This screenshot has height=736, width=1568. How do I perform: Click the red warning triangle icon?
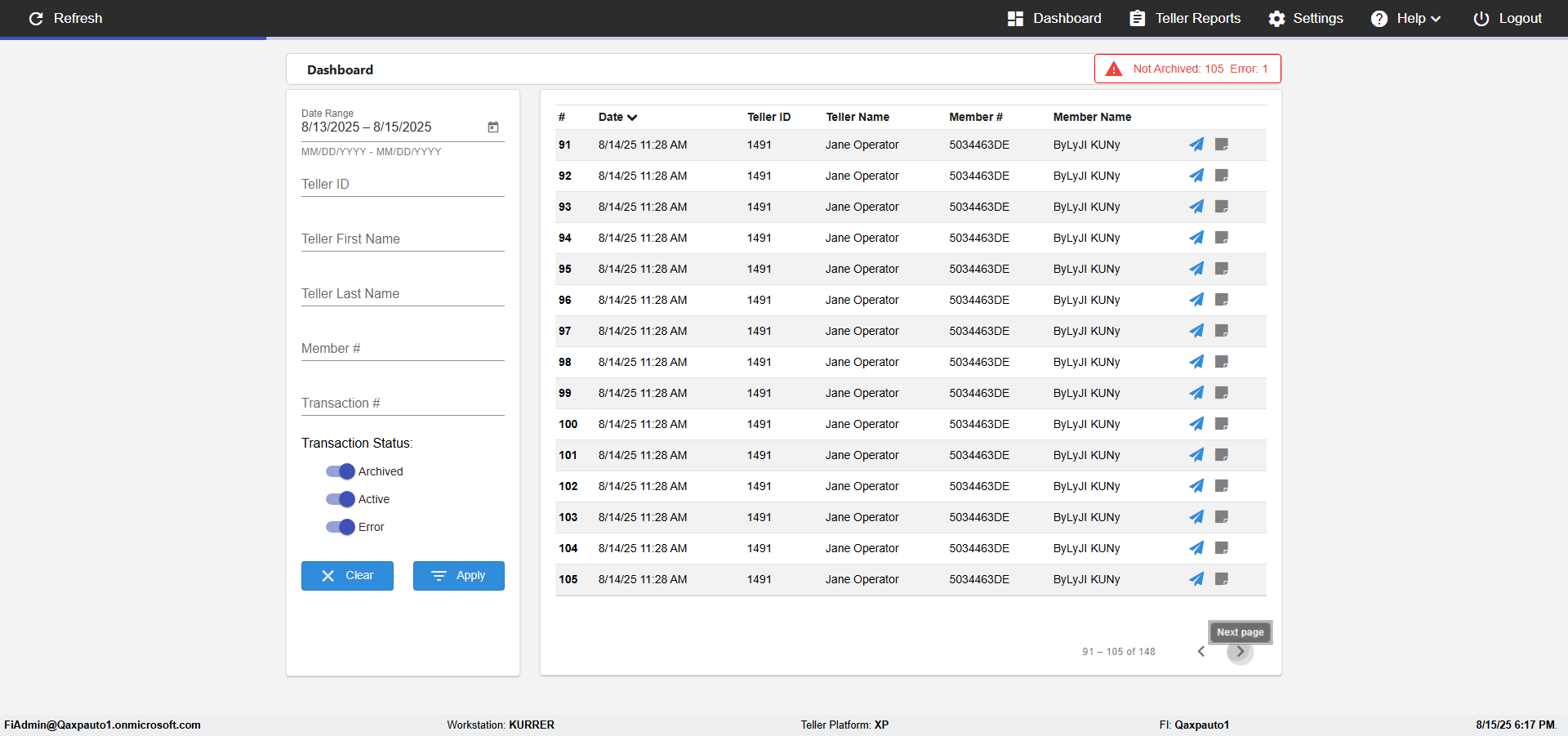1114,69
